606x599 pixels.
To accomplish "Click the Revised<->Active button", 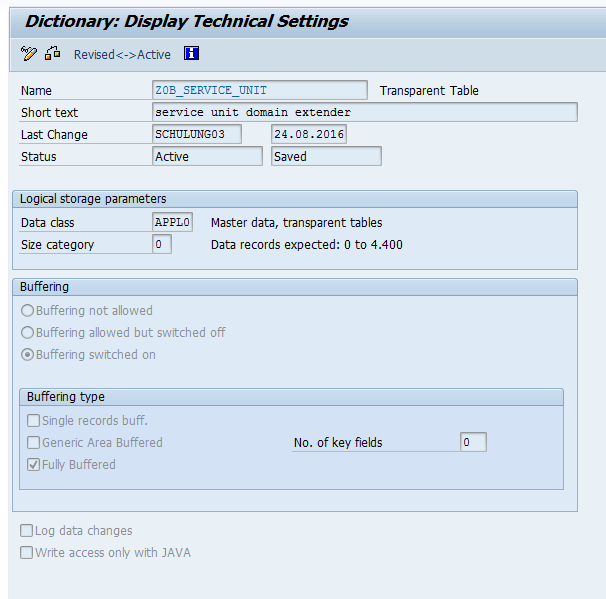I will [x=122, y=55].
